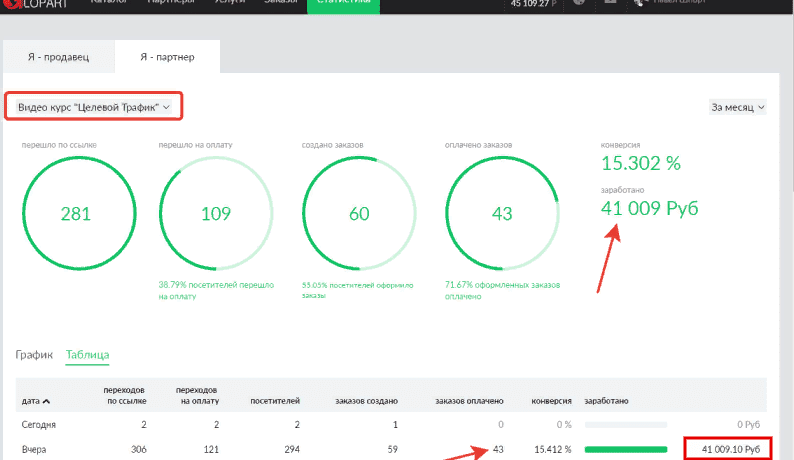Click the "109" went-to-payment circle

click(216, 213)
